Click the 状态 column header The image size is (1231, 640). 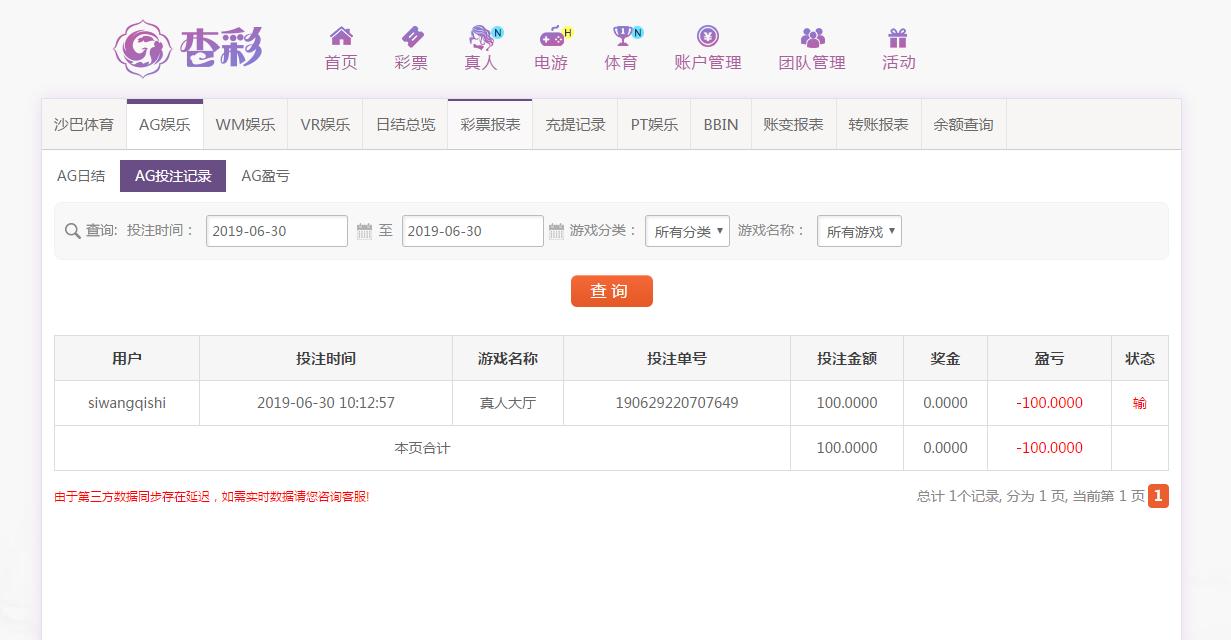click(1140, 358)
